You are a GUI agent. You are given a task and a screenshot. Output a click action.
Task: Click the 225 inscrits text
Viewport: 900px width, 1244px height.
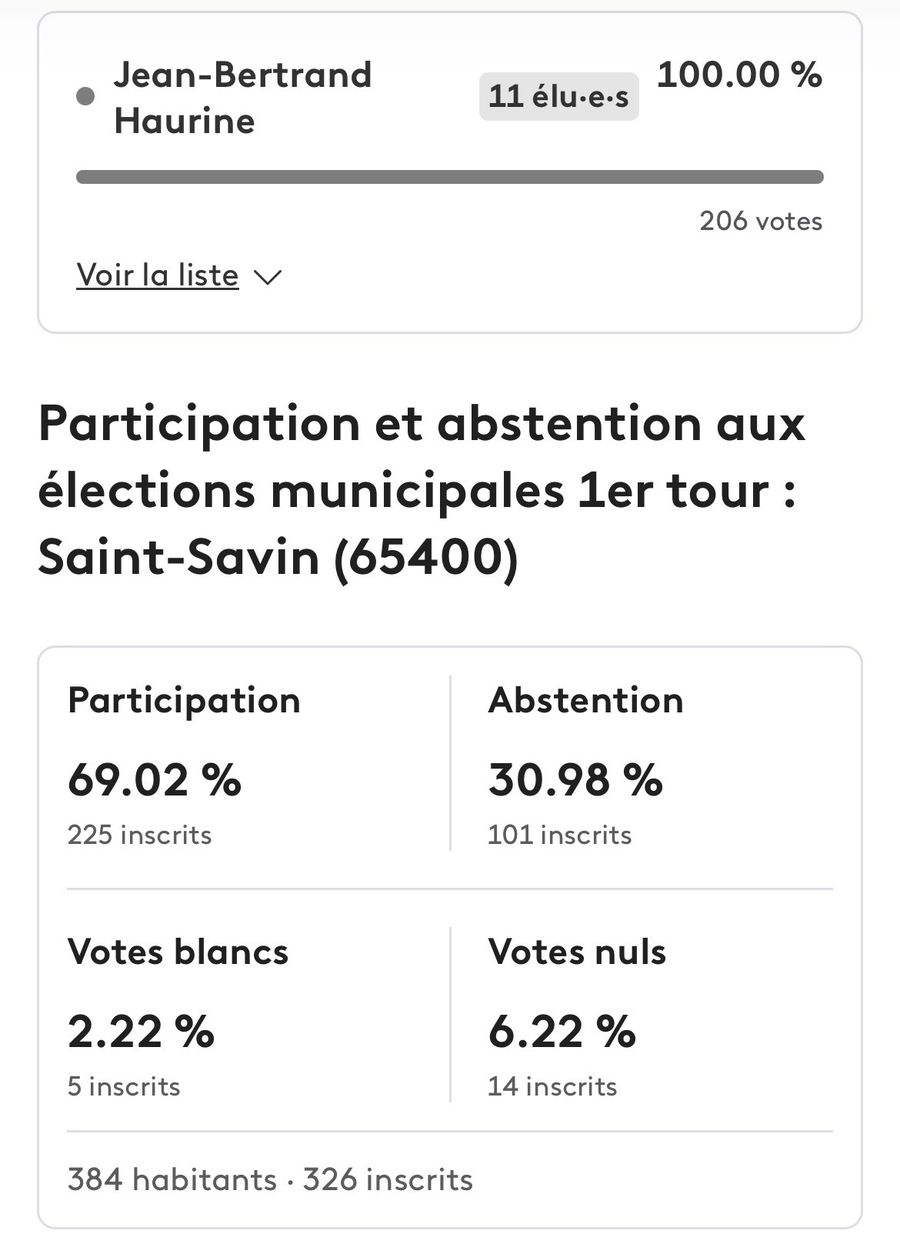[139, 835]
